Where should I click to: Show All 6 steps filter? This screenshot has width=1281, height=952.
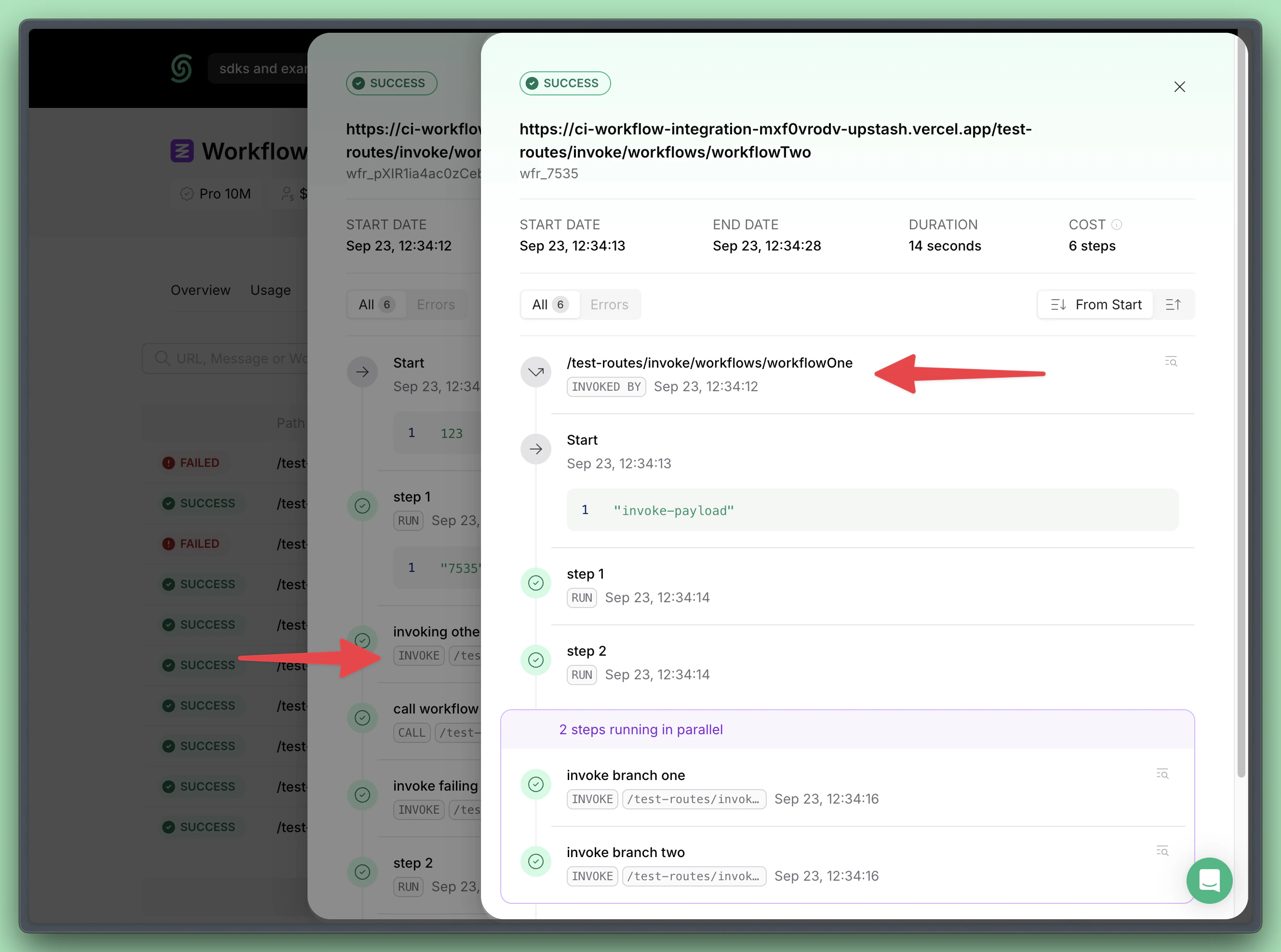click(549, 304)
